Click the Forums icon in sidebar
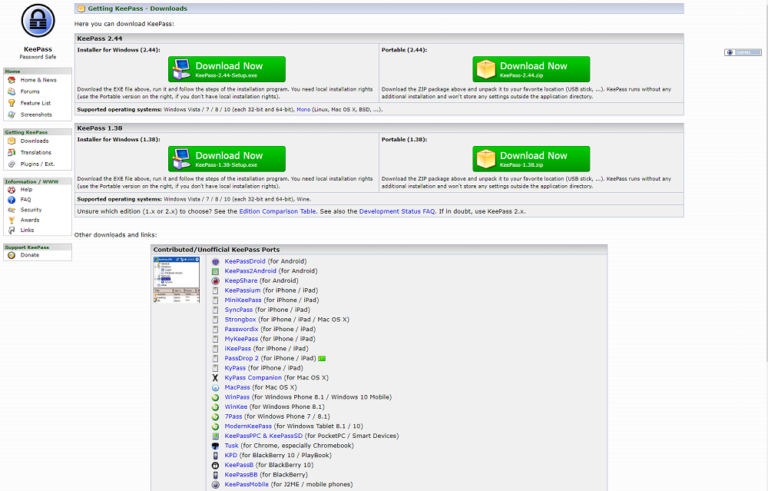This screenshot has height=491, width=768. [x=11, y=91]
